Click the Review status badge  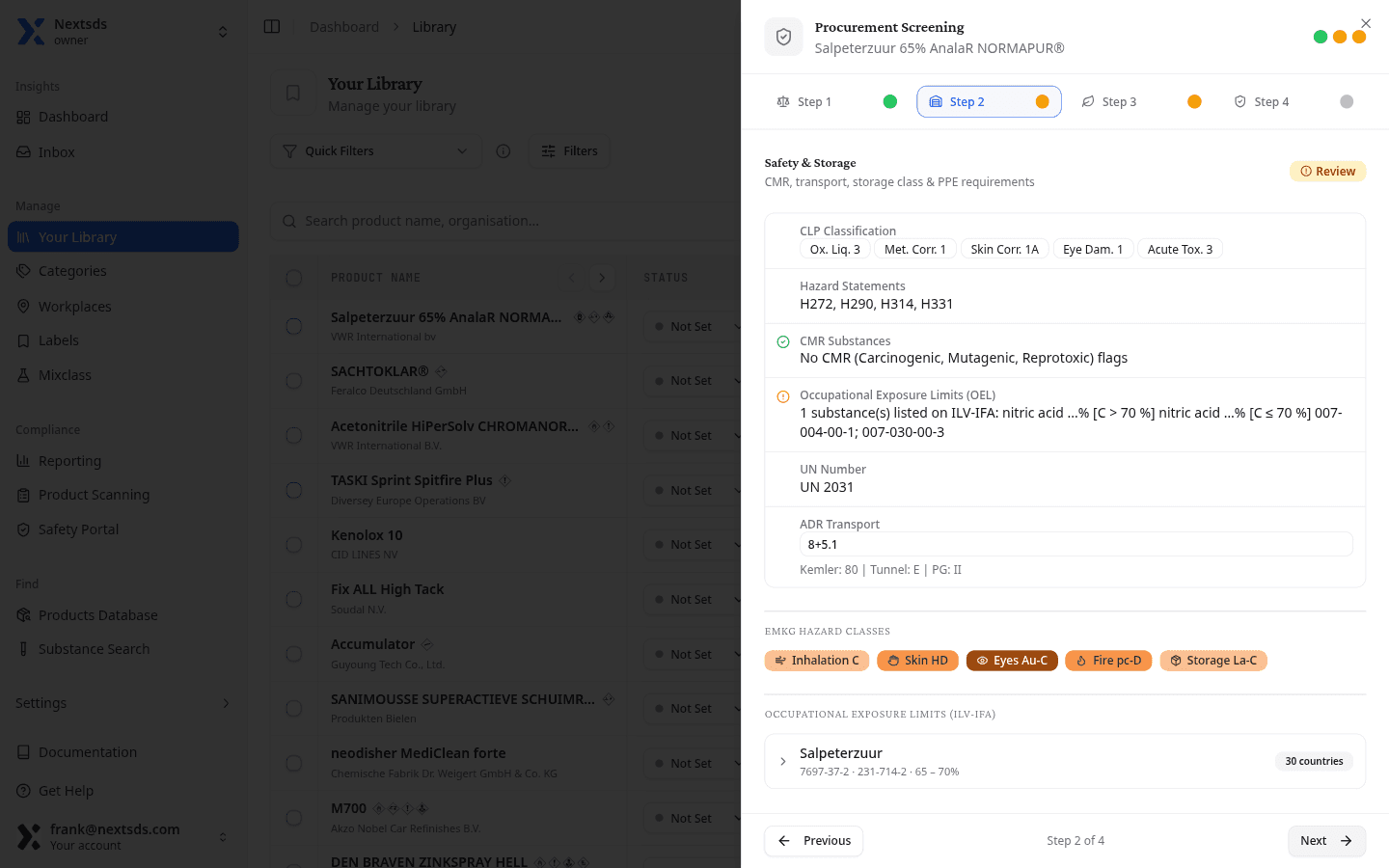tap(1328, 172)
